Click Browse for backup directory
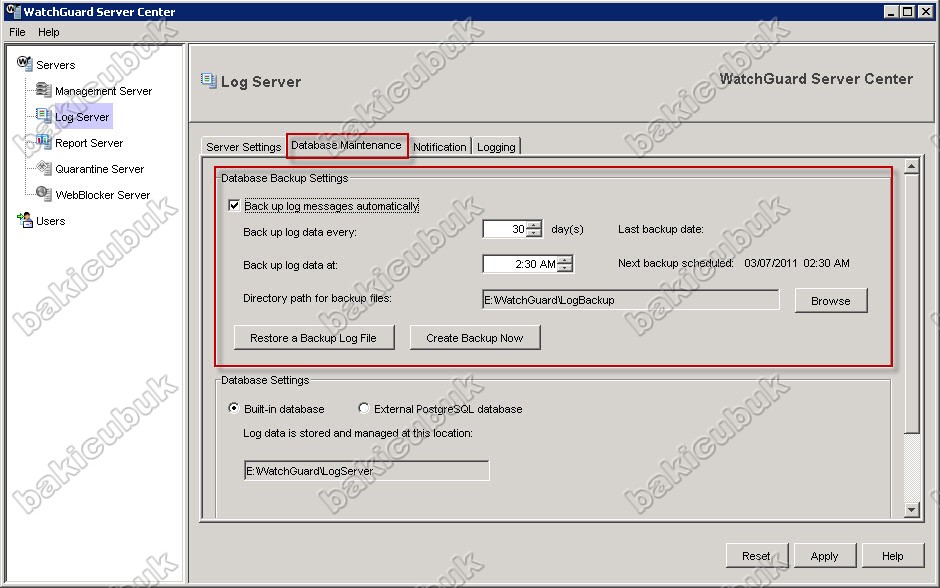The height and width of the screenshot is (588, 940). pyautogui.click(x=831, y=301)
